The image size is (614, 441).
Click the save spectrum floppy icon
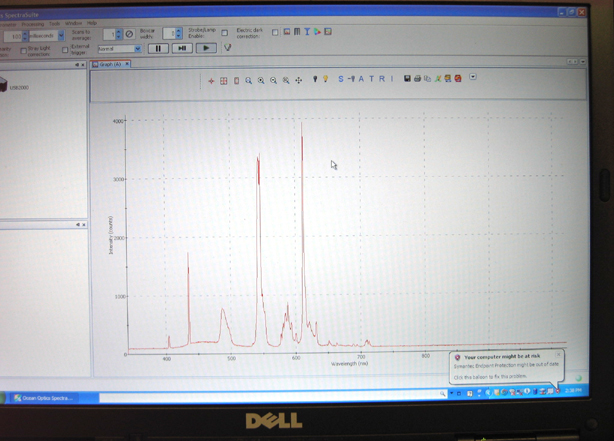(407, 79)
